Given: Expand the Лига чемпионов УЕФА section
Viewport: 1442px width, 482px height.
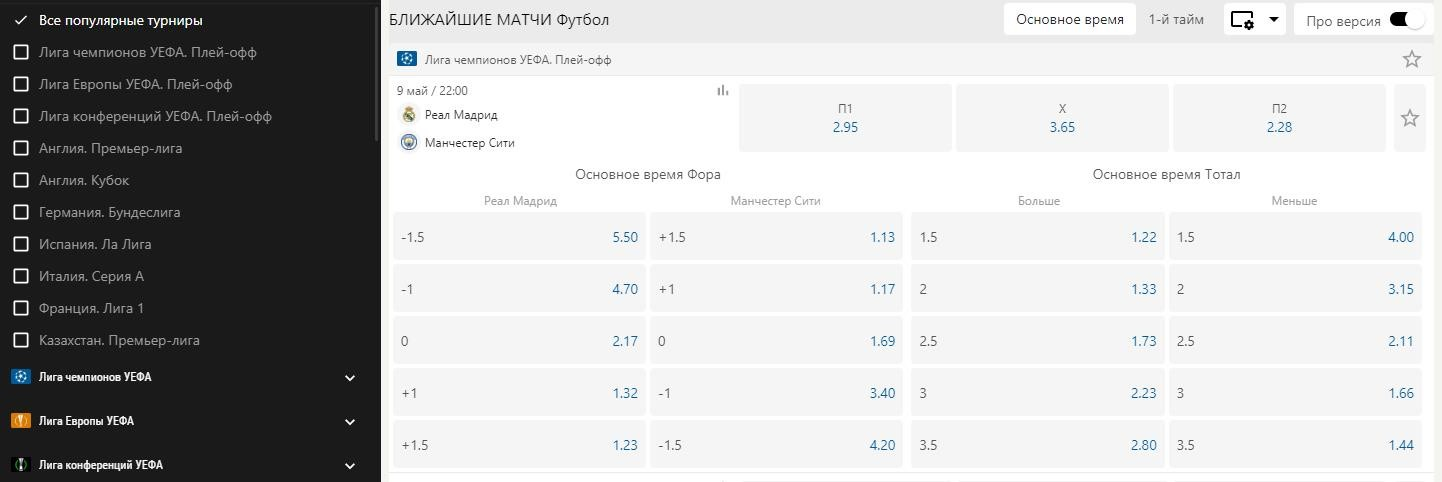Looking at the screenshot, I should tap(350, 377).
